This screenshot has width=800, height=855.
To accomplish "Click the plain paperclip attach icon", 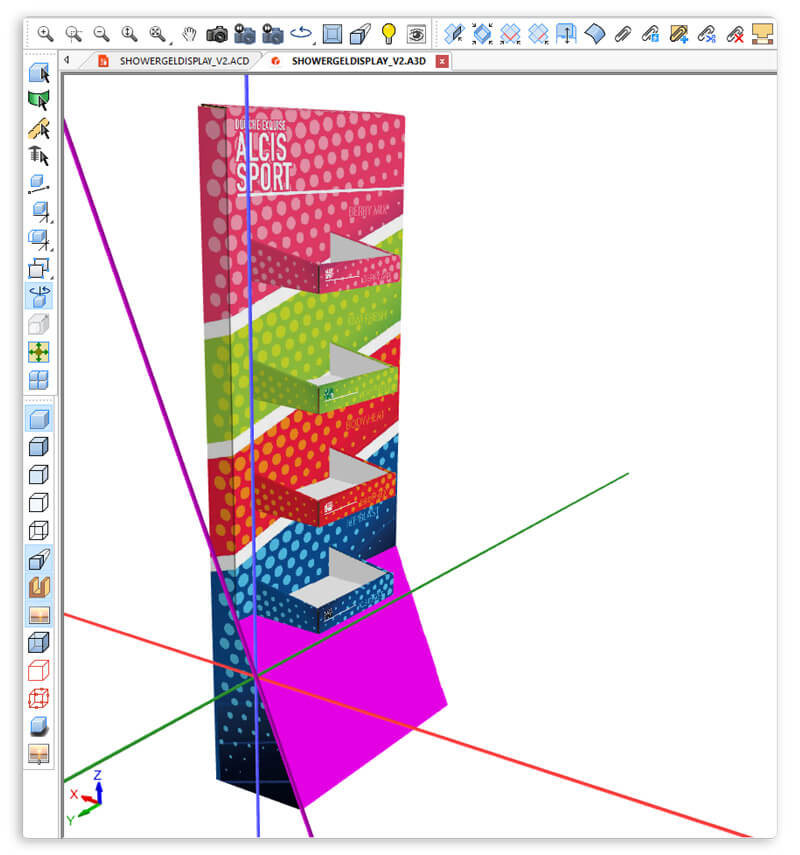I will pyautogui.click(x=622, y=33).
